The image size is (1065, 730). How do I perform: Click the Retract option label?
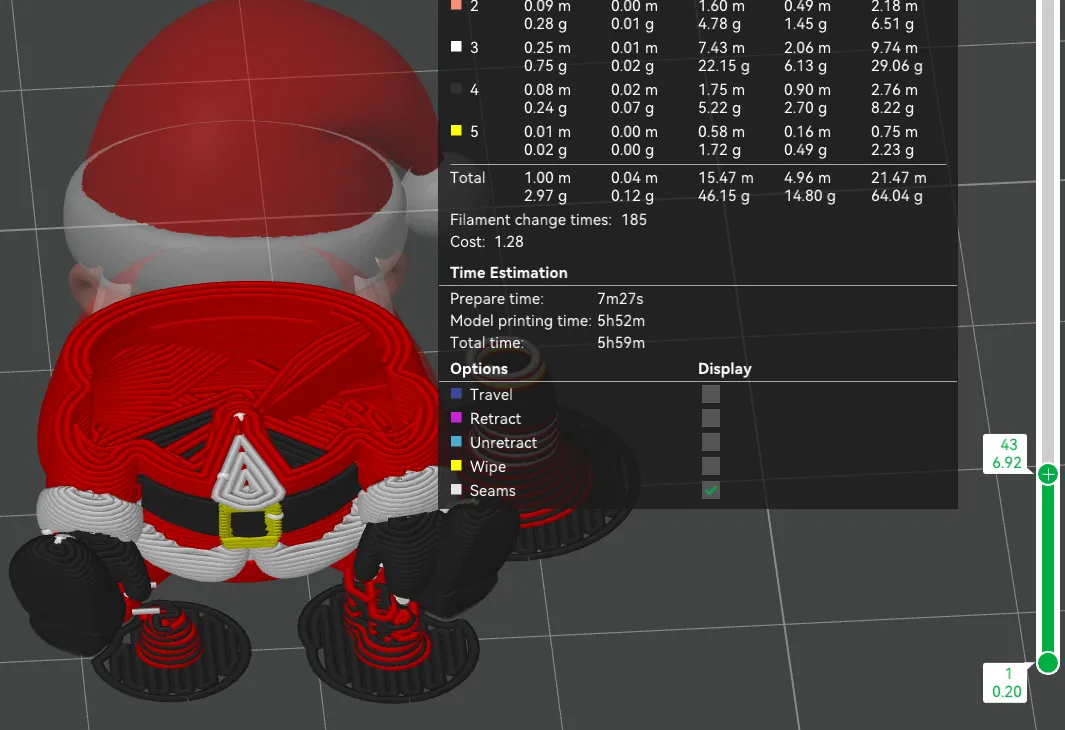[x=495, y=418]
